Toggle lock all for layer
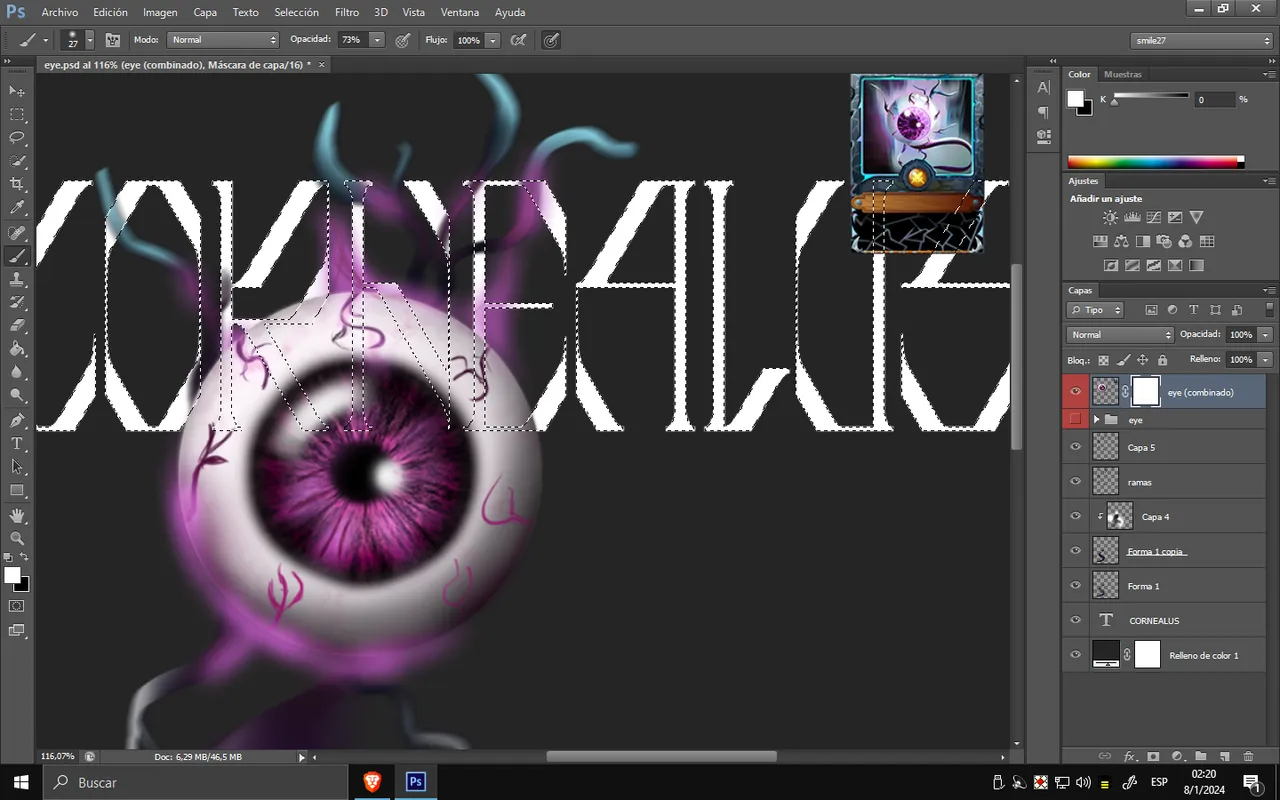Image resolution: width=1280 pixels, height=800 pixels. pyautogui.click(x=1162, y=360)
